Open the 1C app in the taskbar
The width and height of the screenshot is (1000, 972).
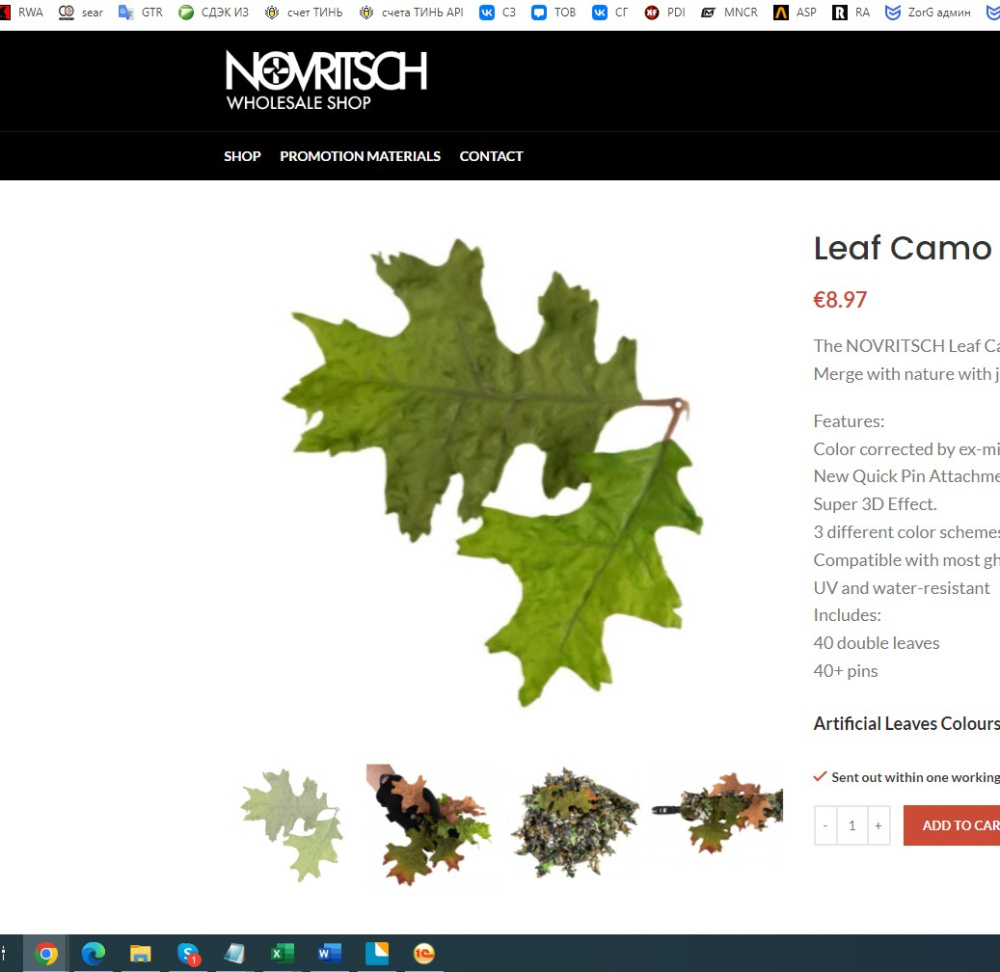tap(424, 954)
